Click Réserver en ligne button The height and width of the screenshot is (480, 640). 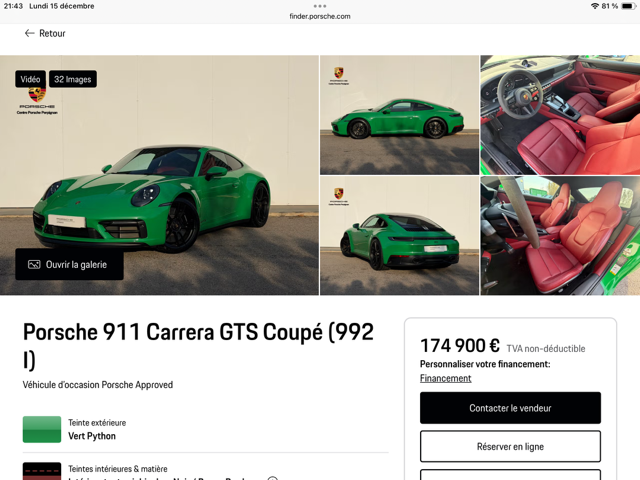(510, 446)
